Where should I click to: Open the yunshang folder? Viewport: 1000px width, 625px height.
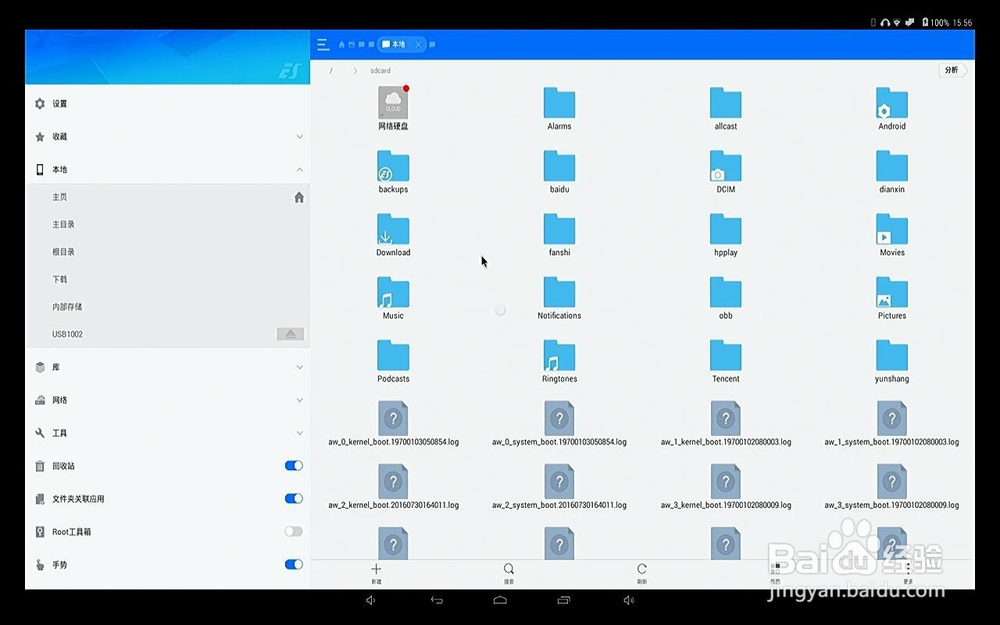point(892,361)
